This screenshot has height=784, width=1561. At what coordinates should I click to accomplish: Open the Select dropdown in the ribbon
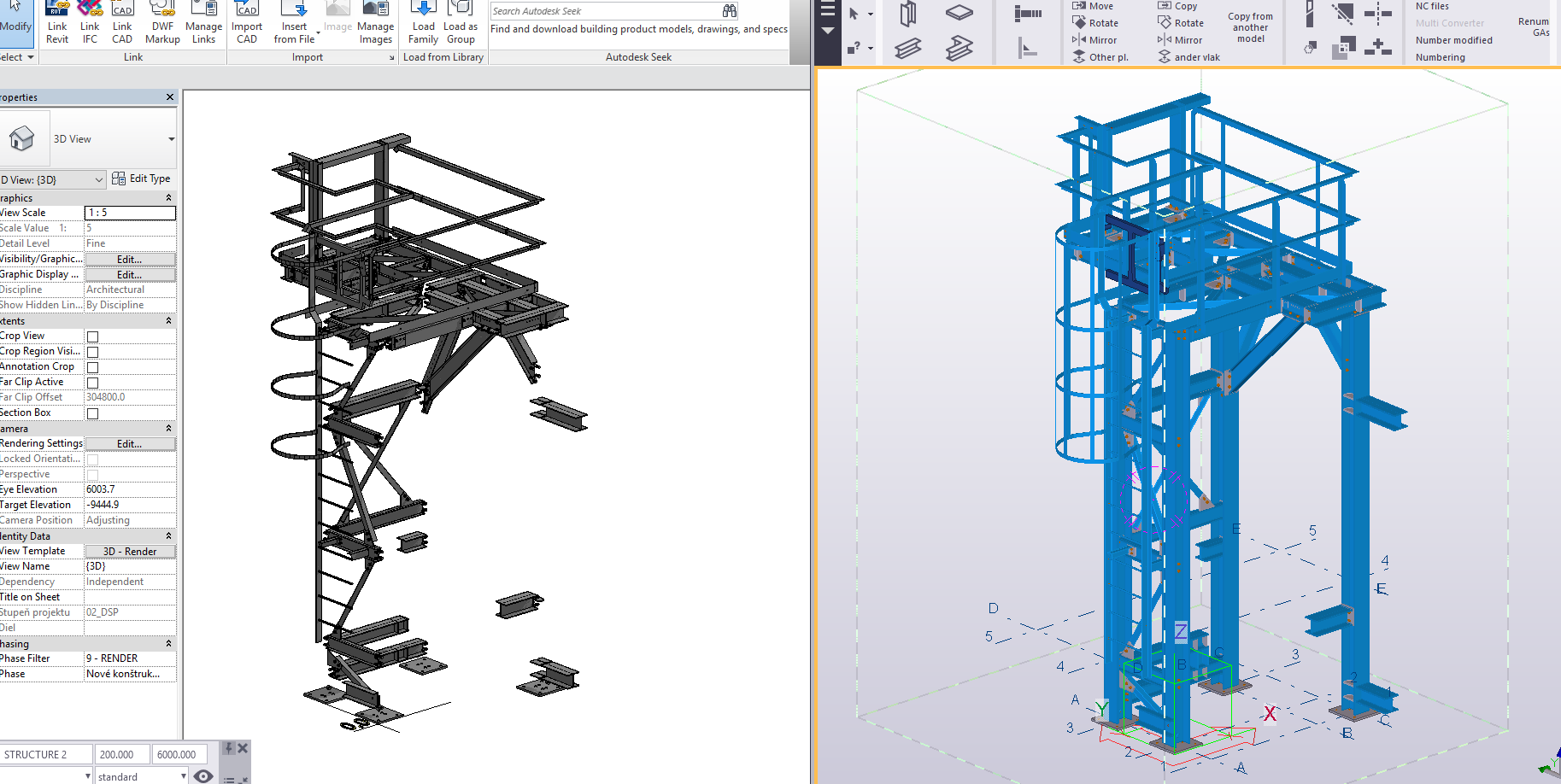[x=17, y=57]
